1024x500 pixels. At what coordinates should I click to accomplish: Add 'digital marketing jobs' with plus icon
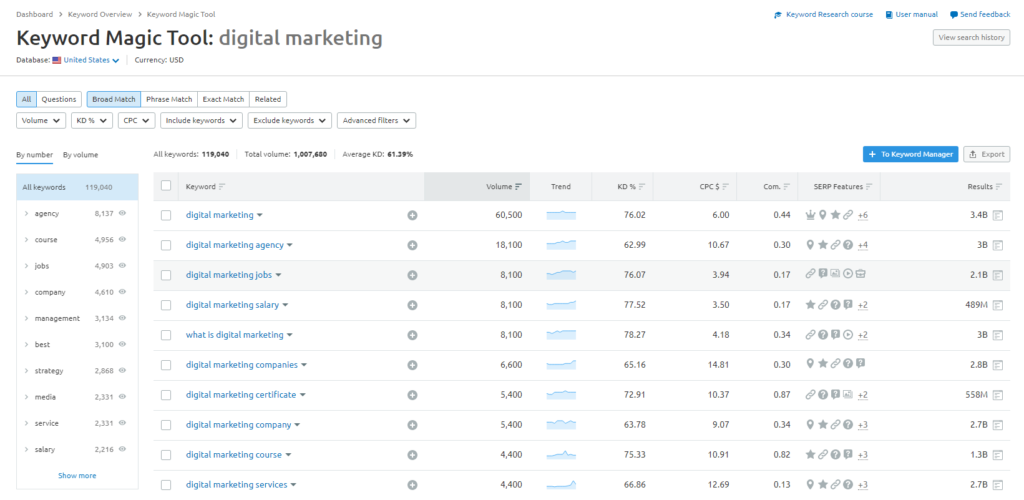coord(412,275)
